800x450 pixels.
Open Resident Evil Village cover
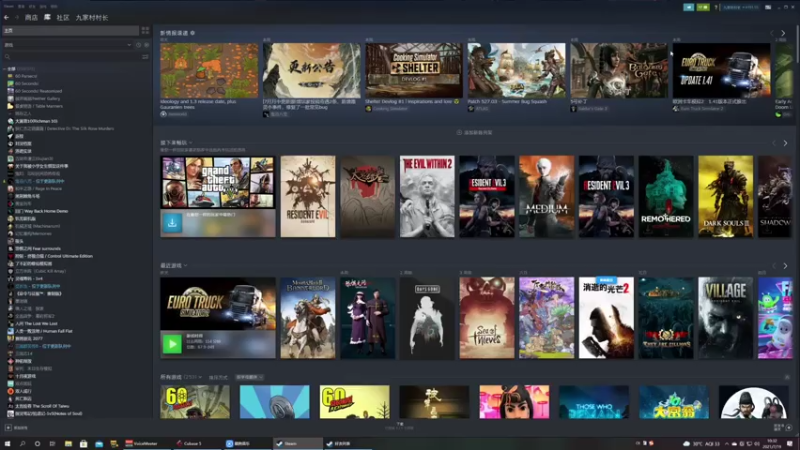pyautogui.click(x=726, y=318)
